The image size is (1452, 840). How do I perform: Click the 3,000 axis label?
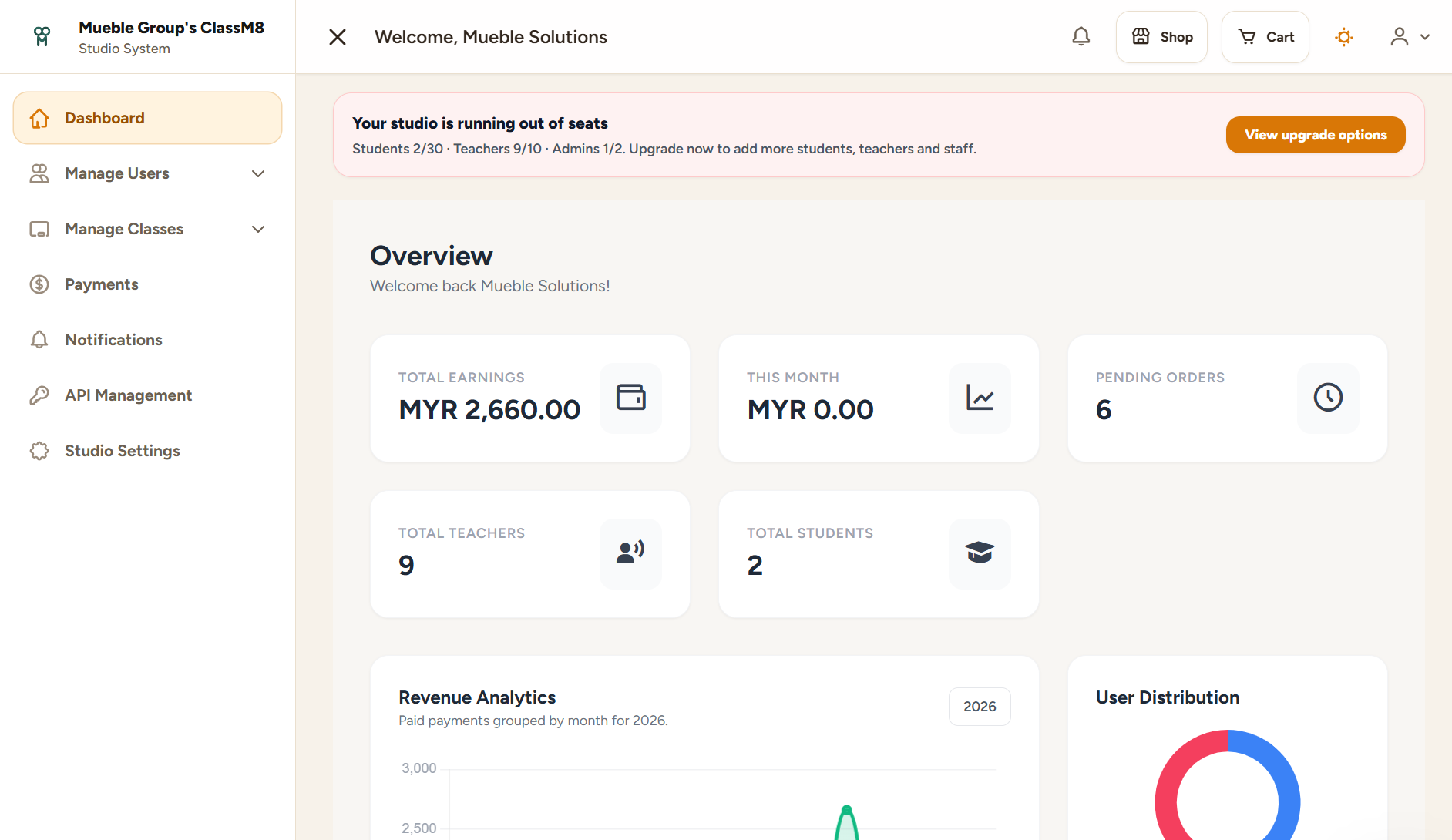[419, 768]
